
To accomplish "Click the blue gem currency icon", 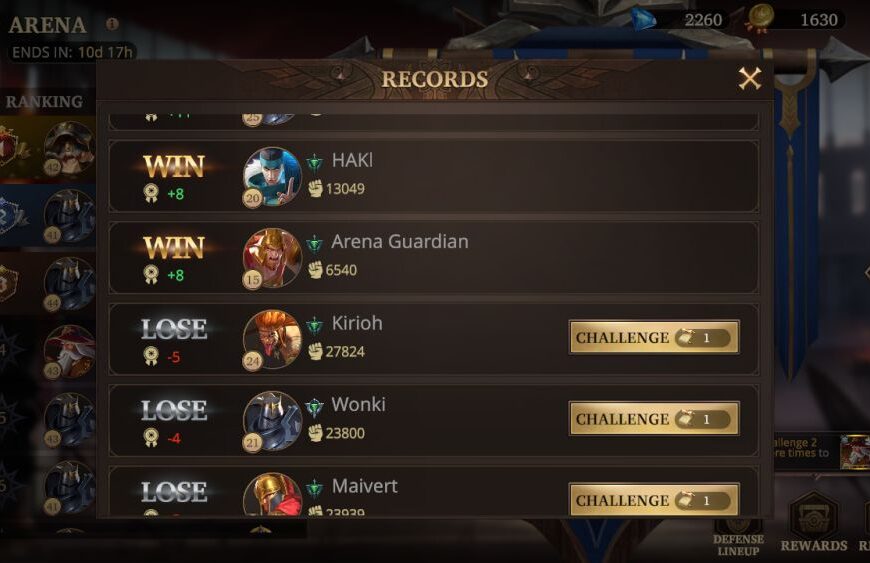I will pyautogui.click(x=644, y=20).
